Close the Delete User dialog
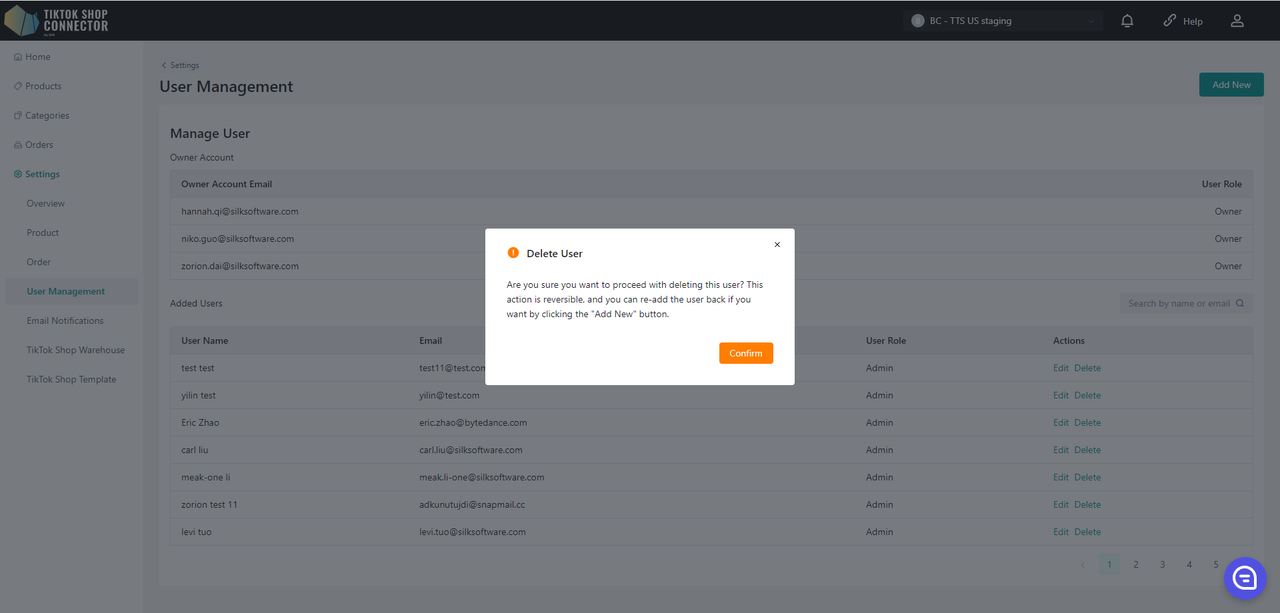 coord(777,245)
